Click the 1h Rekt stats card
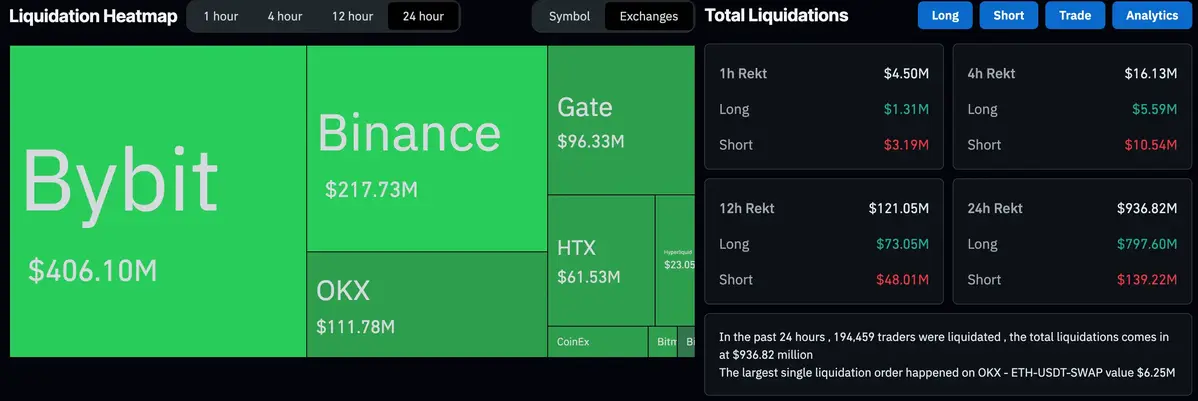 tap(823, 107)
